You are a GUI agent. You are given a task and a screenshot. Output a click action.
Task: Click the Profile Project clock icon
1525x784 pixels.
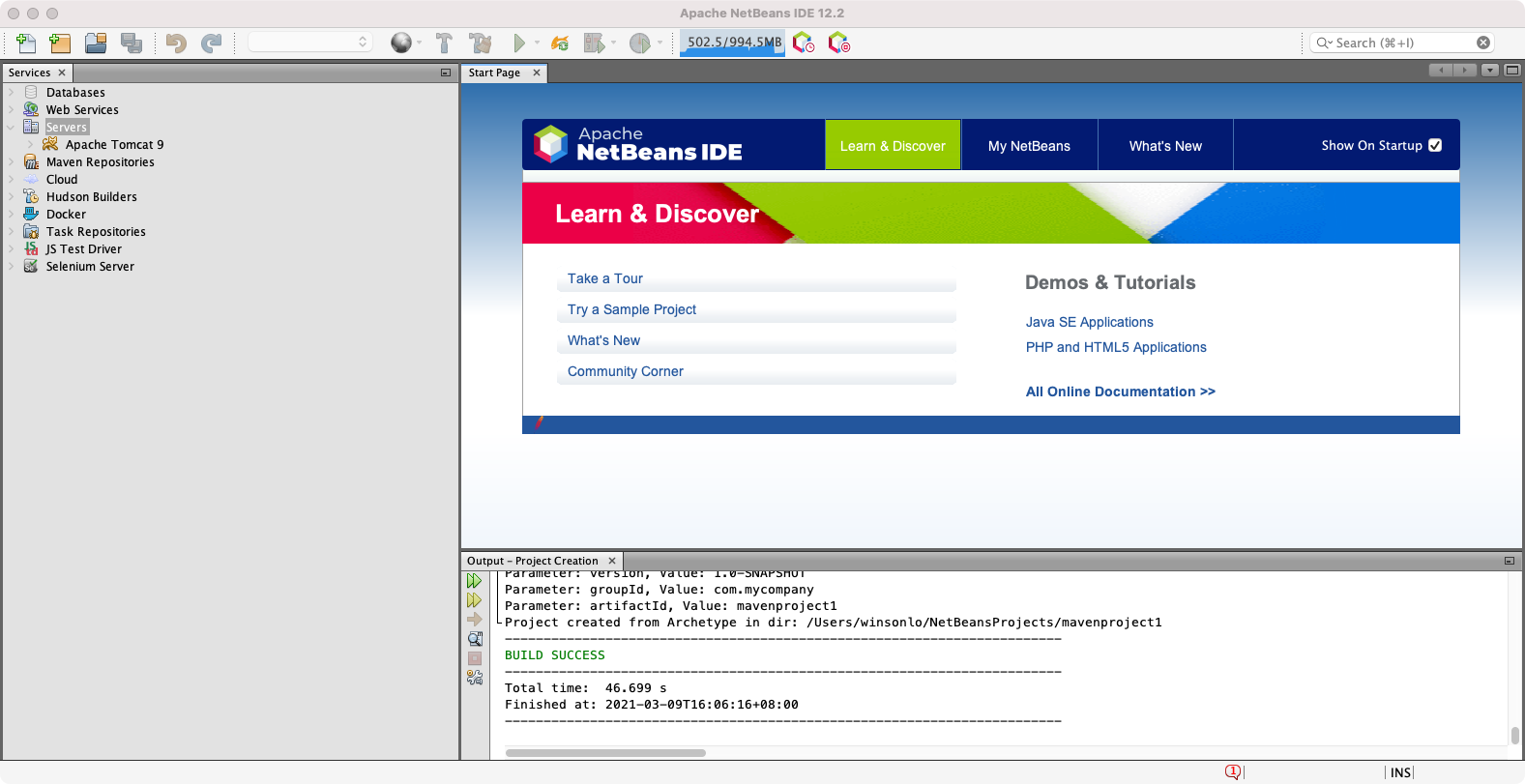[639, 43]
